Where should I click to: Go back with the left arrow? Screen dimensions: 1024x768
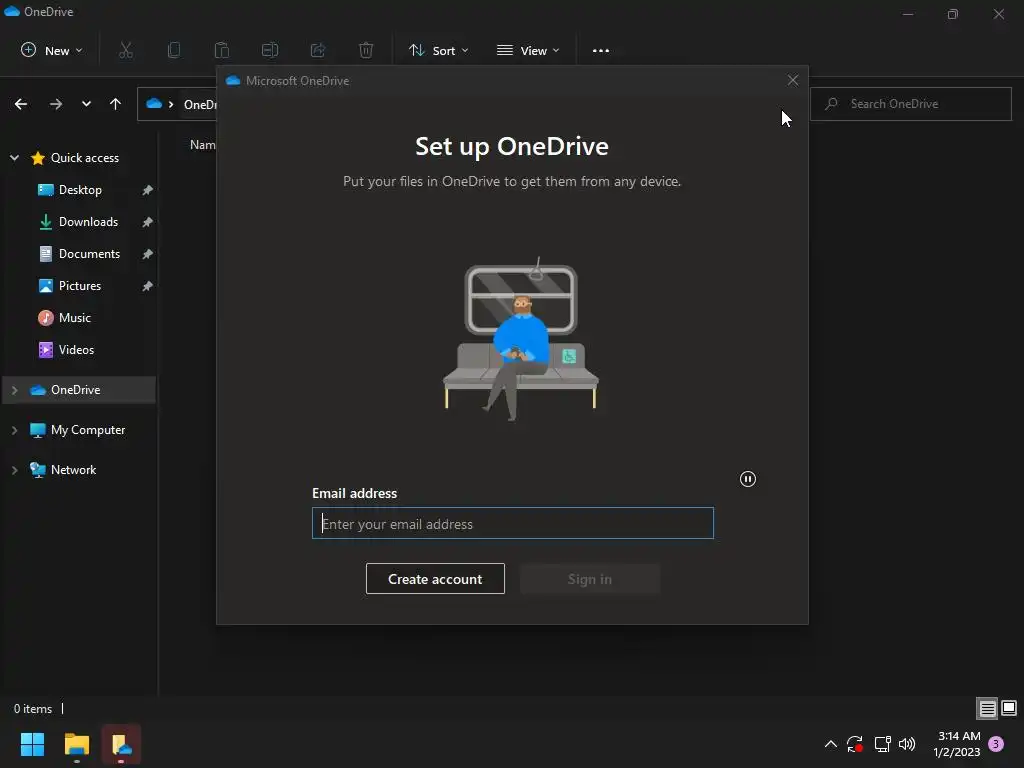coord(21,104)
